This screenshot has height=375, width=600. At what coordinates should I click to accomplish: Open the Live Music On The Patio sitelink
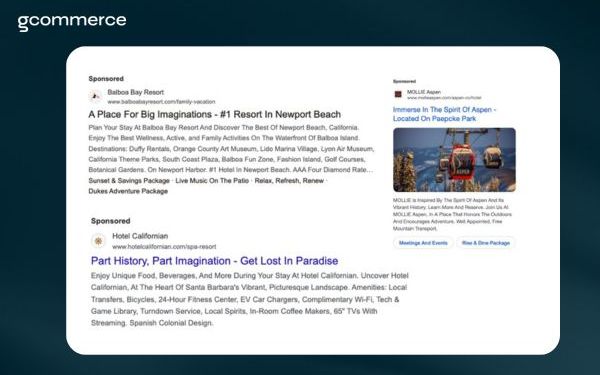click(212, 181)
